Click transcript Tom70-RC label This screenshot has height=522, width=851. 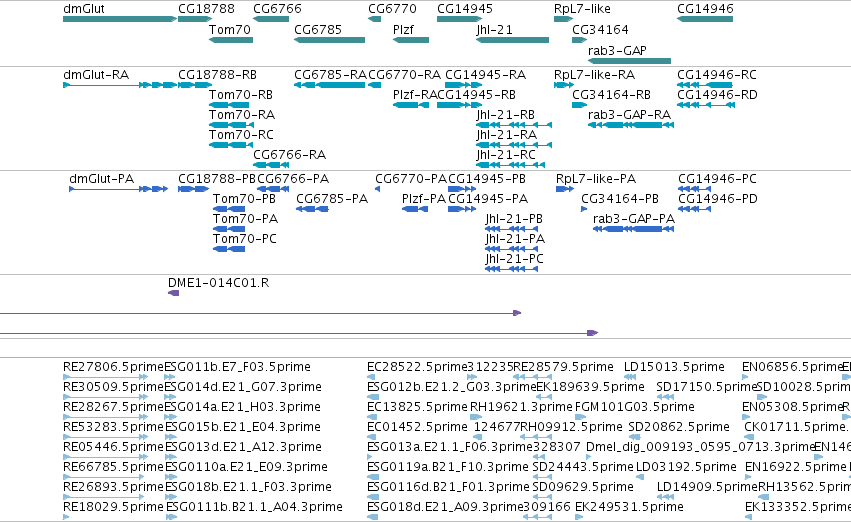pos(241,135)
